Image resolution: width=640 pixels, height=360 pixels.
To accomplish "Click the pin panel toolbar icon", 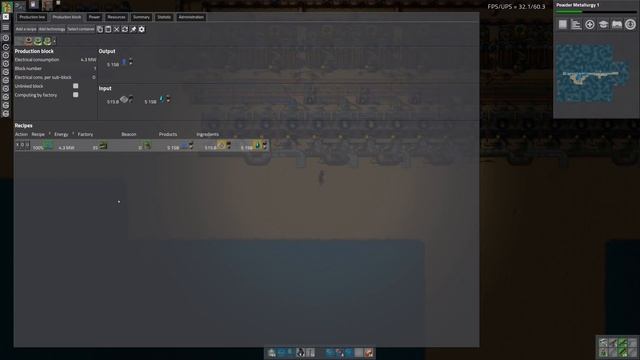I will click(133, 29).
